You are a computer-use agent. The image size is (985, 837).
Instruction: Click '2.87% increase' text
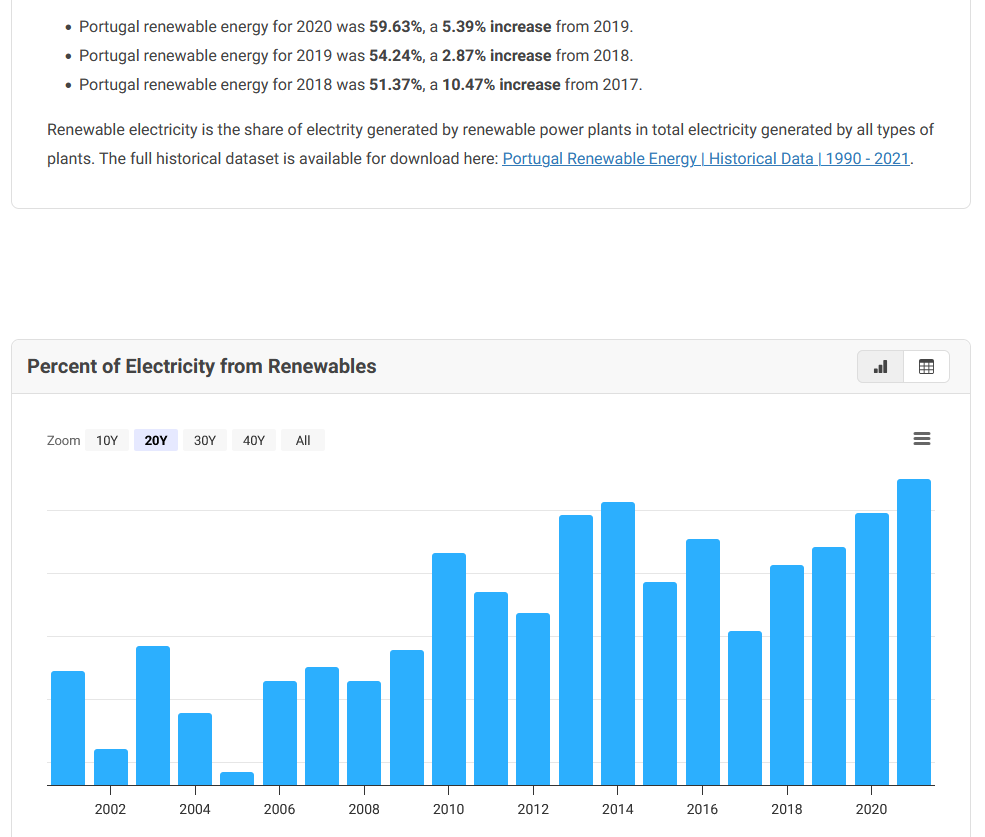coord(496,55)
